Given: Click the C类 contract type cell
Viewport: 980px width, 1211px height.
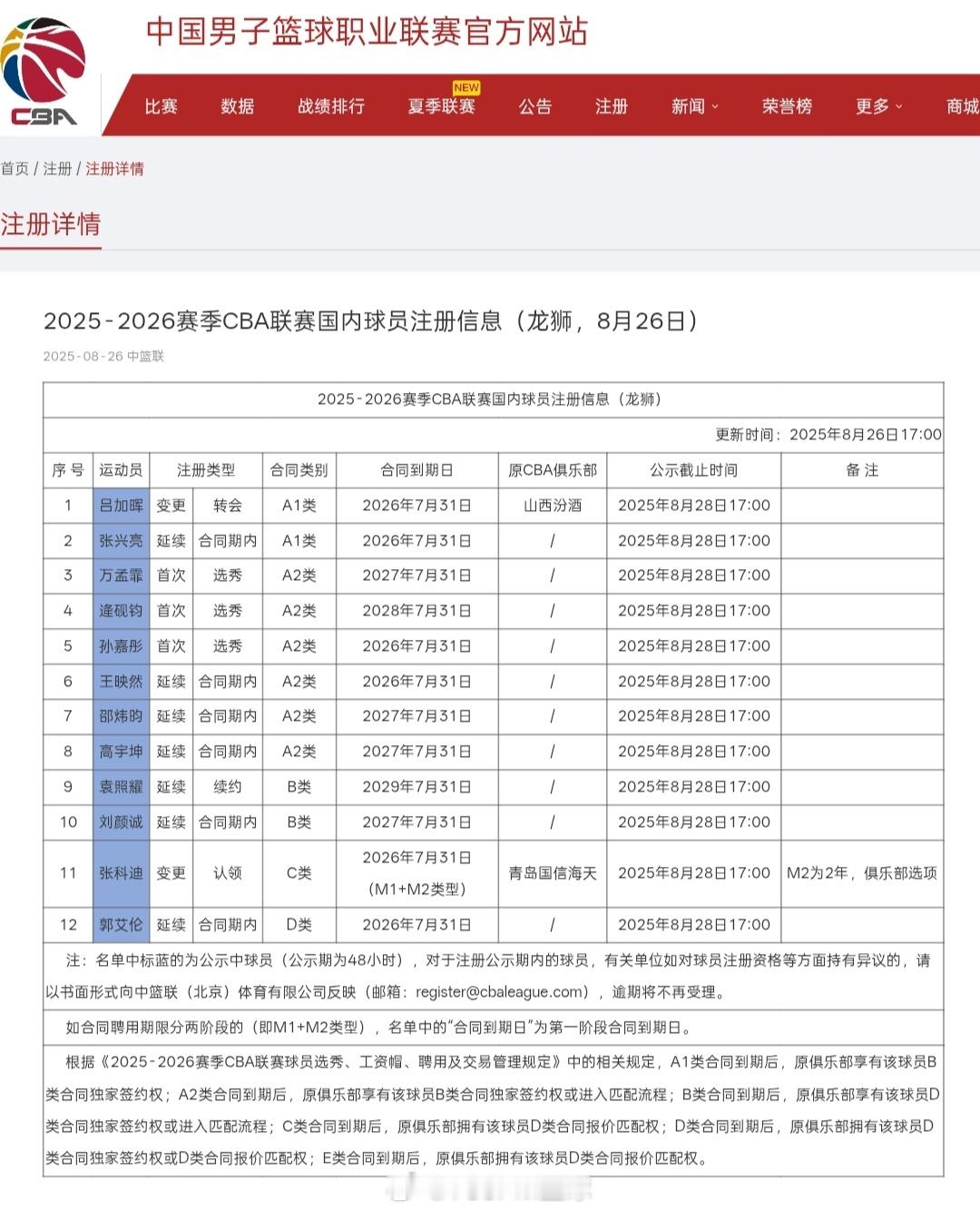Looking at the screenshot, I should (299, 873).
